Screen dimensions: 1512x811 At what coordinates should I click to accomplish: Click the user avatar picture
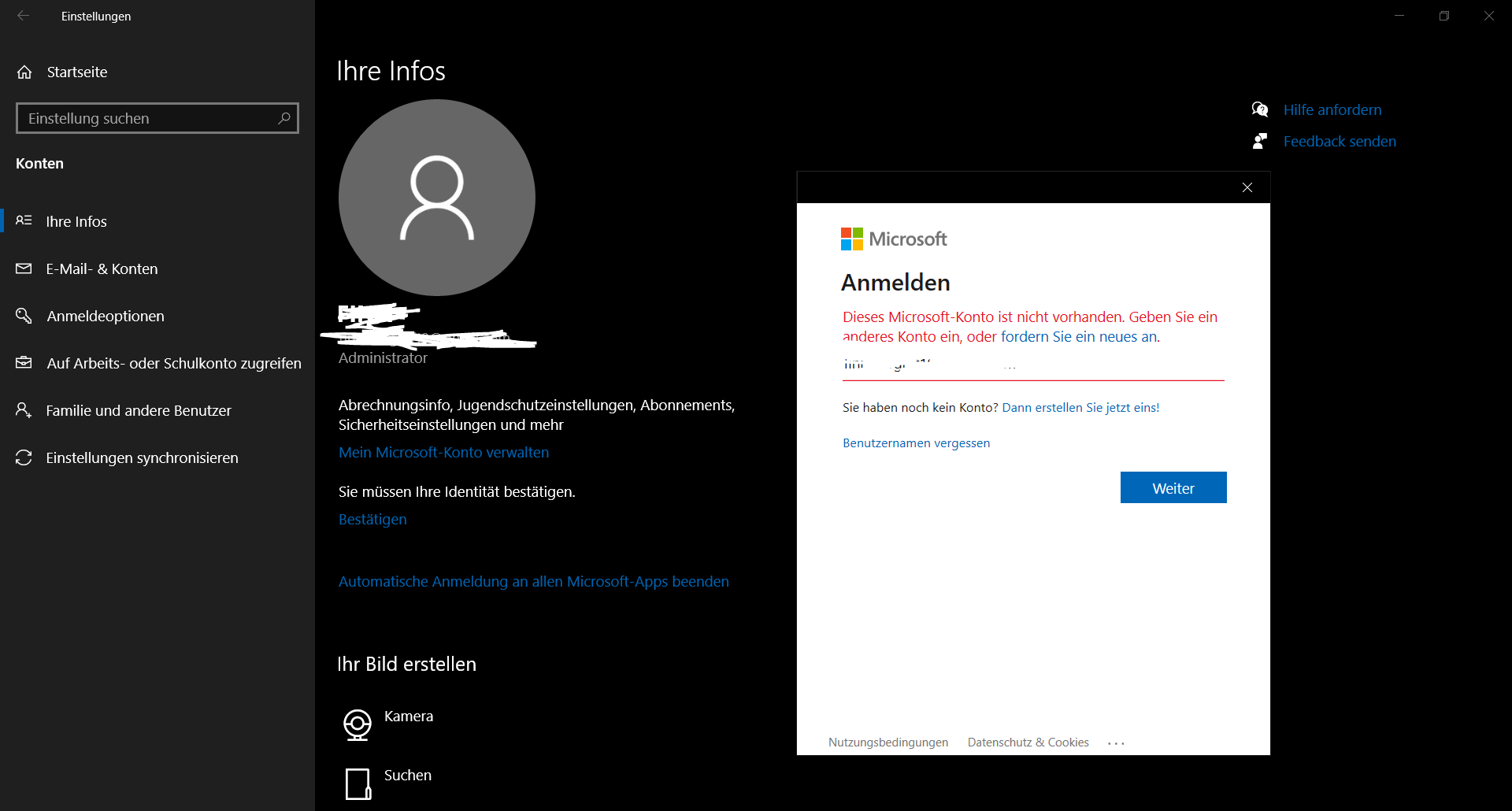pyautogui.click(x=437, y=198)
